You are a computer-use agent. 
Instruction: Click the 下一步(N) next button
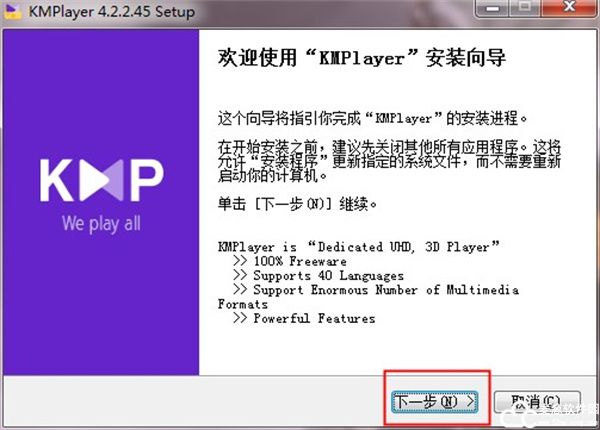click(435, 402)
